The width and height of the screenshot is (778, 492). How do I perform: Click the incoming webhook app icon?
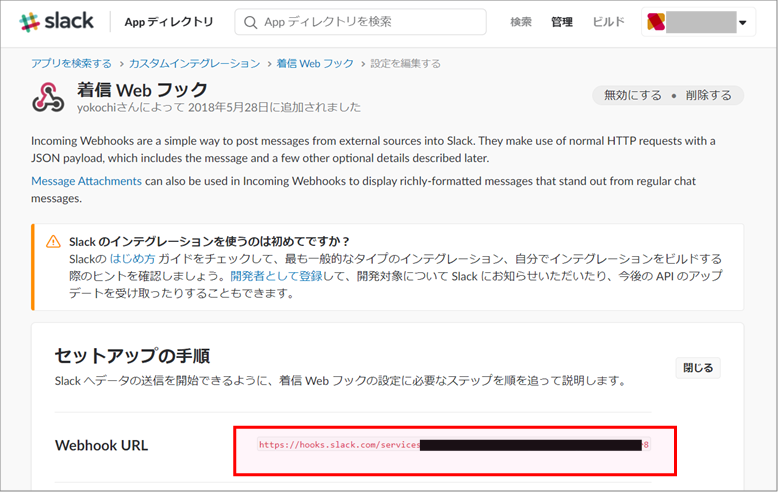pos(48,97)
